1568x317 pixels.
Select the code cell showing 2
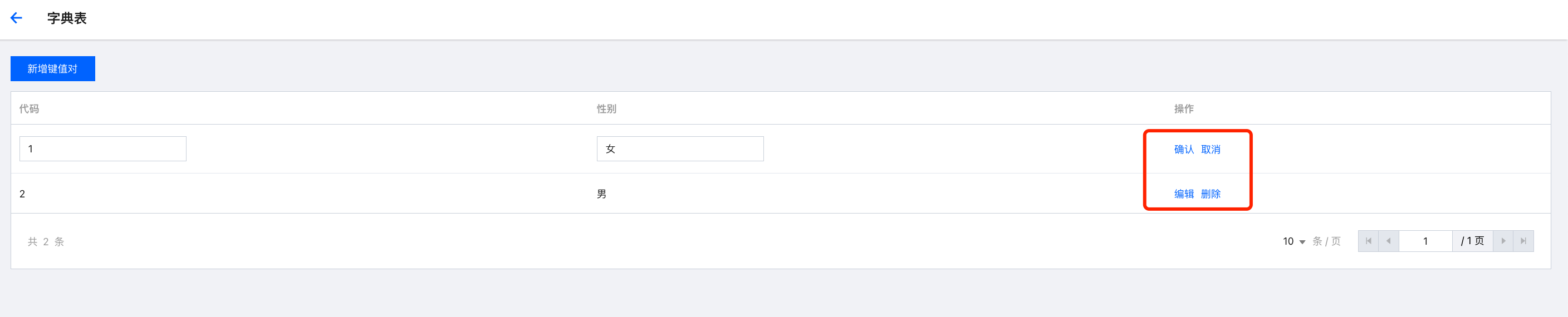[22, 194]
